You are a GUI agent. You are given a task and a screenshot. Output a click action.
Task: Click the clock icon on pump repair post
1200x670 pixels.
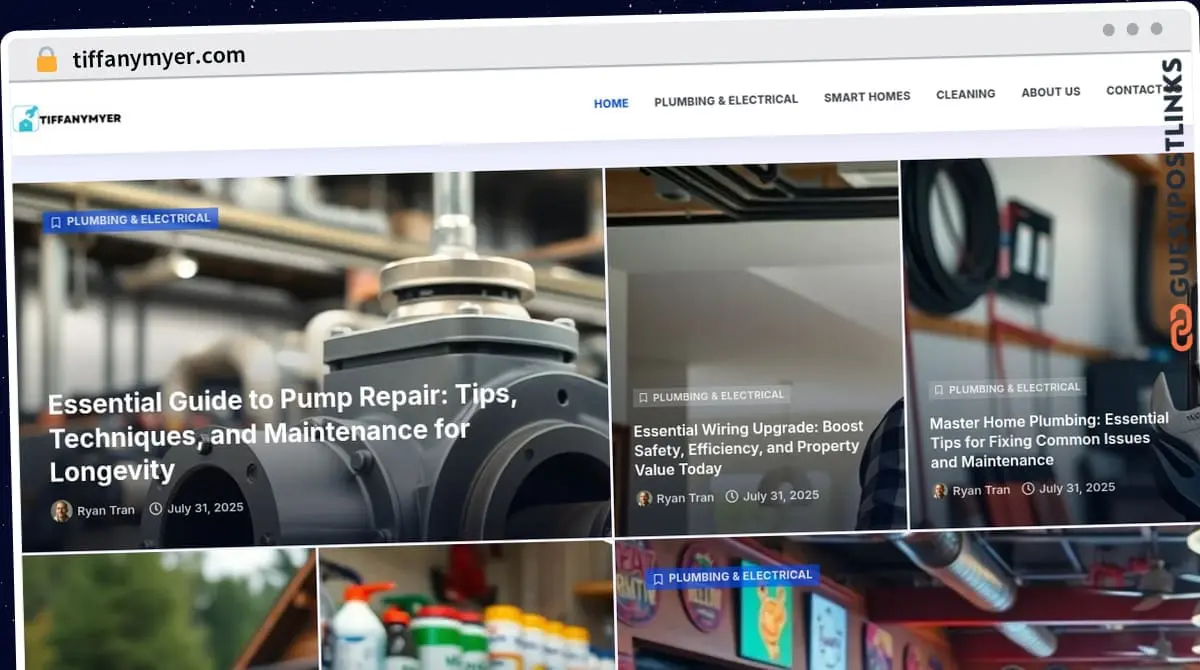click(x=156, y=509)
